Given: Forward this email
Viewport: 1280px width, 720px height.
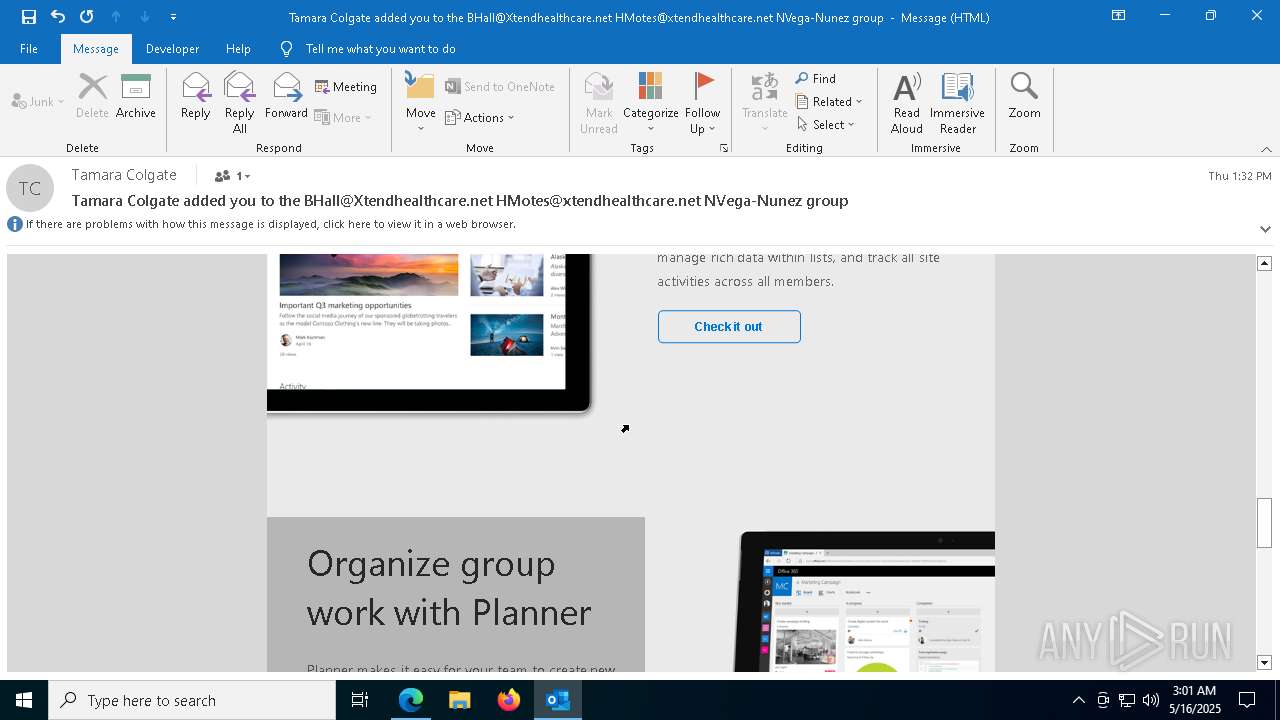Looking at the screenshot, I should click(x=286, y=97).
